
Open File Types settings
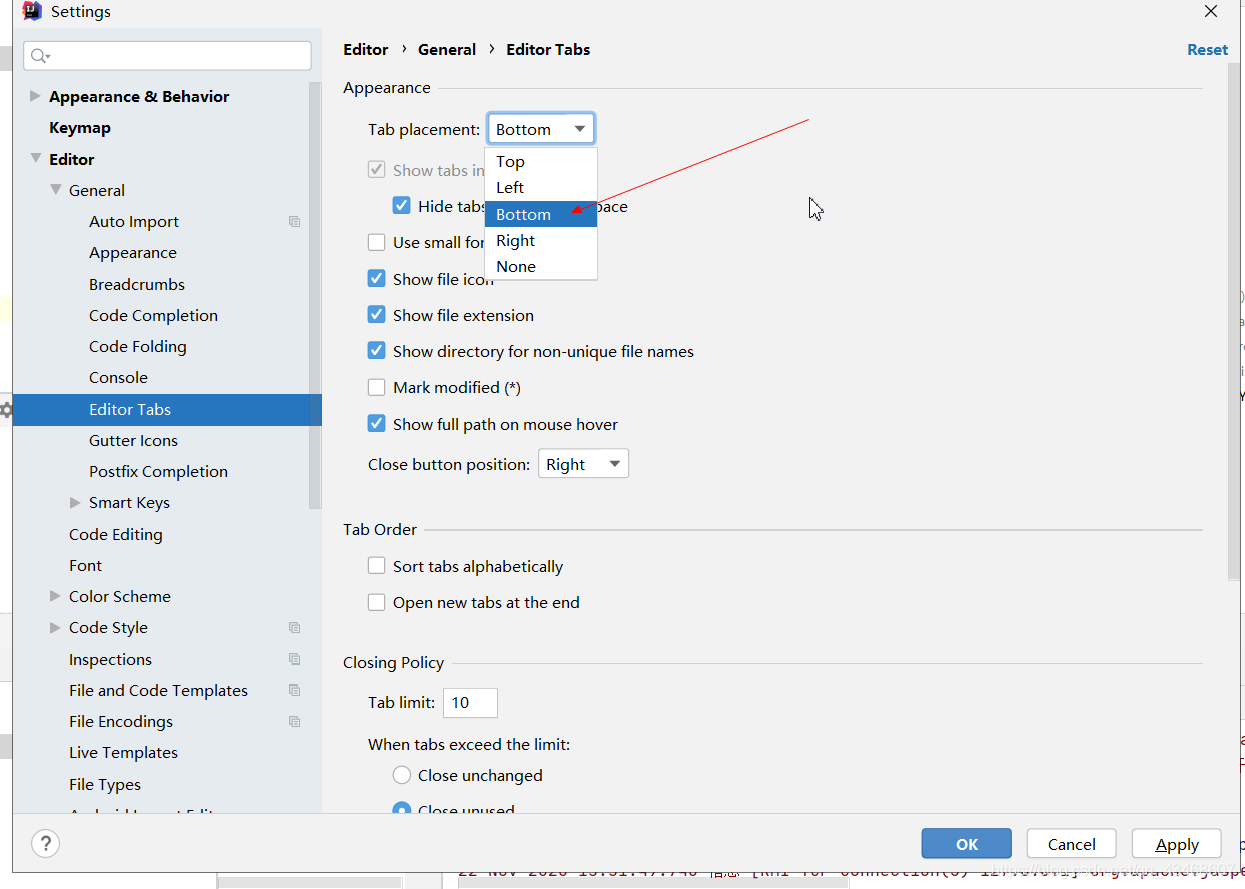coord(105,784)
